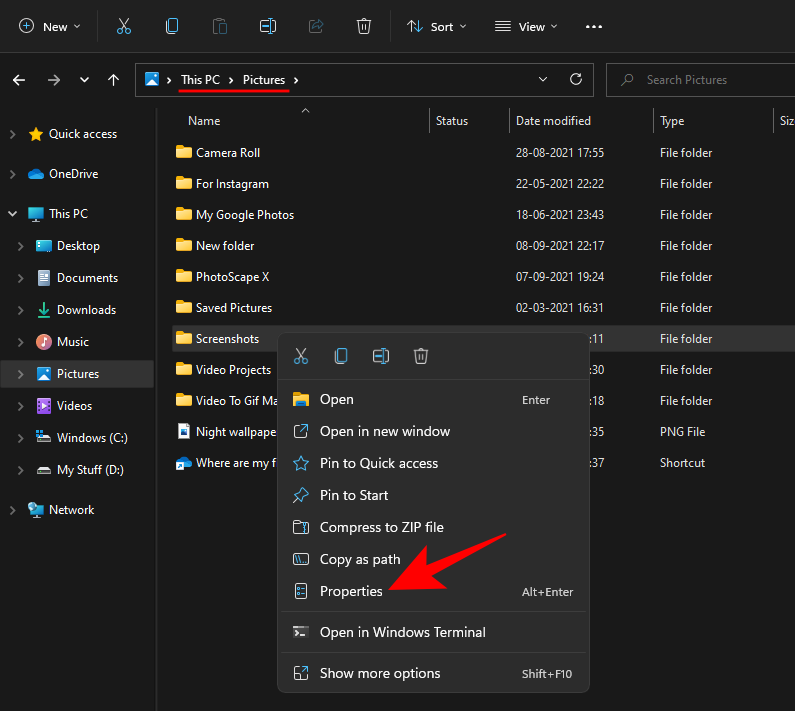Click the See more ellipsis button

[593, 27]
